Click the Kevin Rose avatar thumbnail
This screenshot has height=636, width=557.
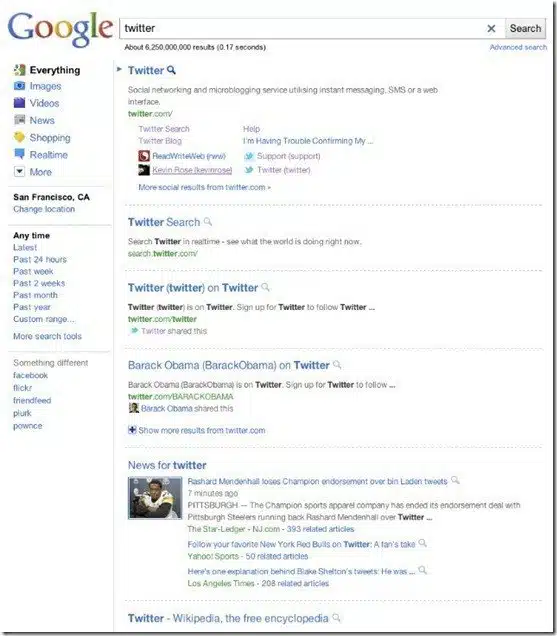click(x=144, y=170)
